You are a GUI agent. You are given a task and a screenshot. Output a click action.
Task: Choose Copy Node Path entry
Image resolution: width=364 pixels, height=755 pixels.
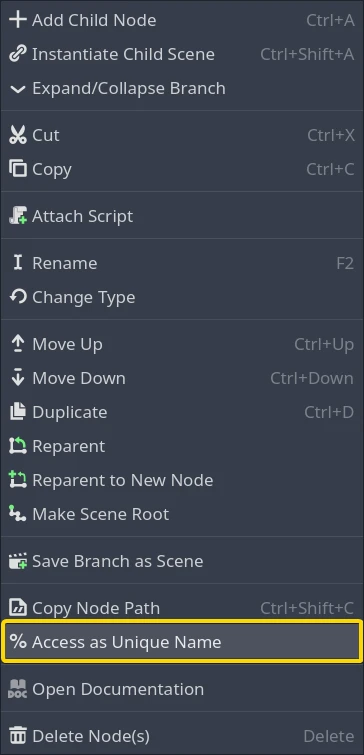[181, 608]
